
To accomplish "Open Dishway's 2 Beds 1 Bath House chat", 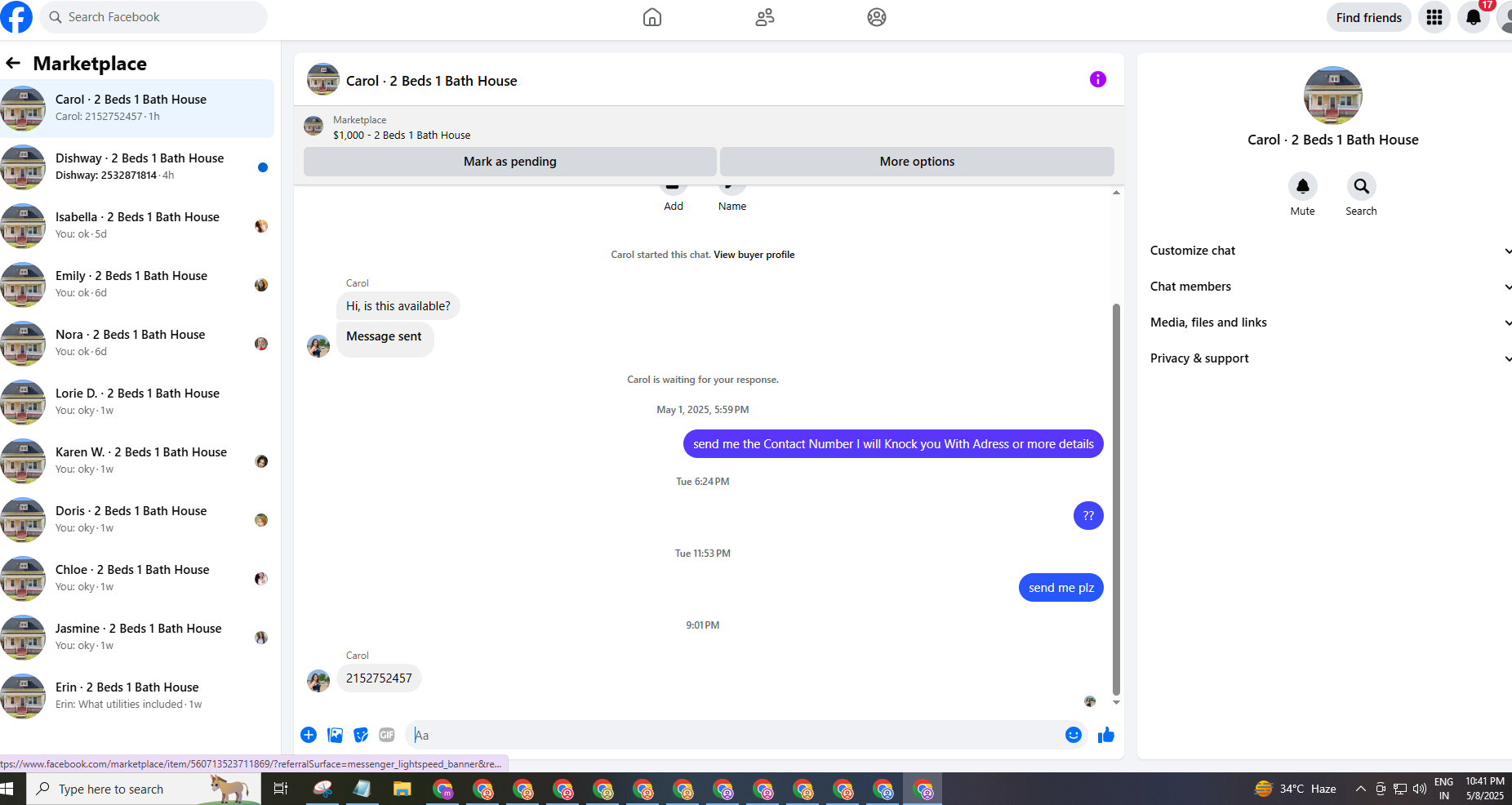I will click(137, 167).
